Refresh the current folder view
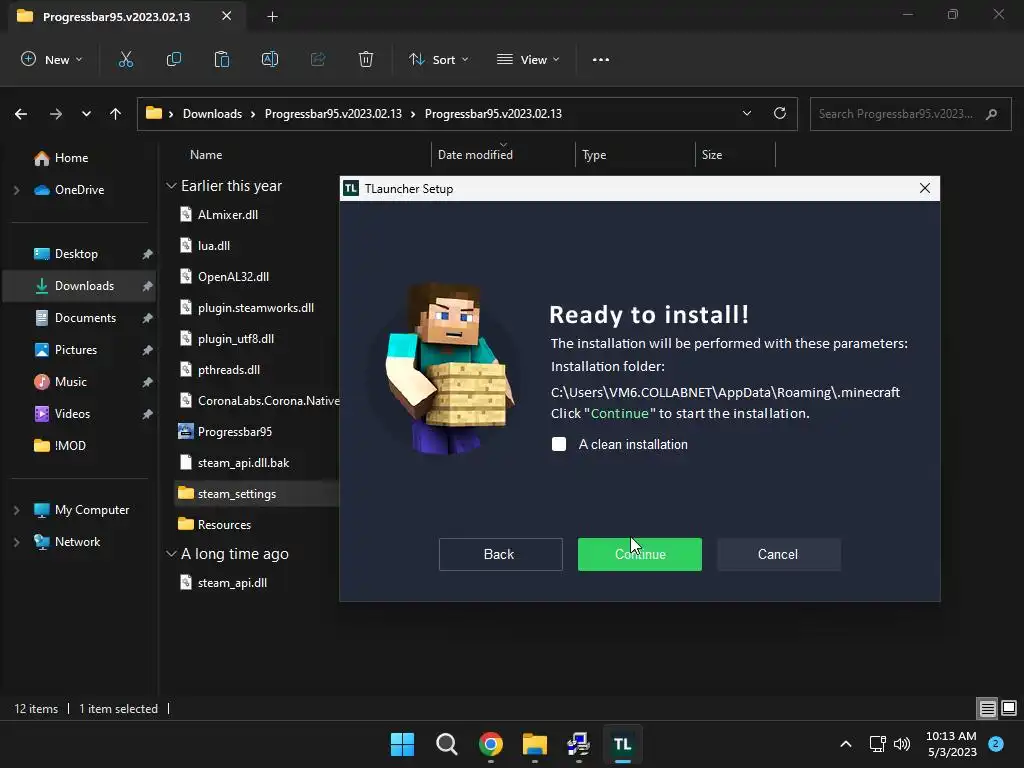The height and width of the screenshot is (768, 1024). (x=780, y=113)
